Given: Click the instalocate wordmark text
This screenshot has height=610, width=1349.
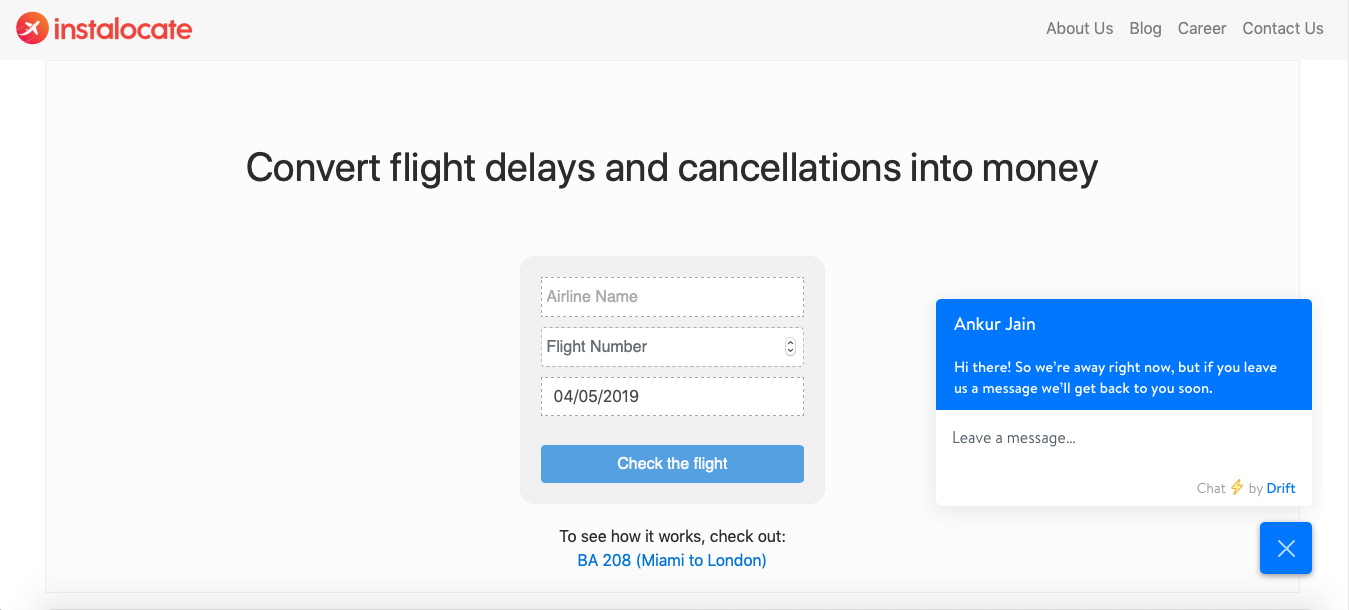Looking at the screenshot, I should pyautogui.click(x=122, y=29).
